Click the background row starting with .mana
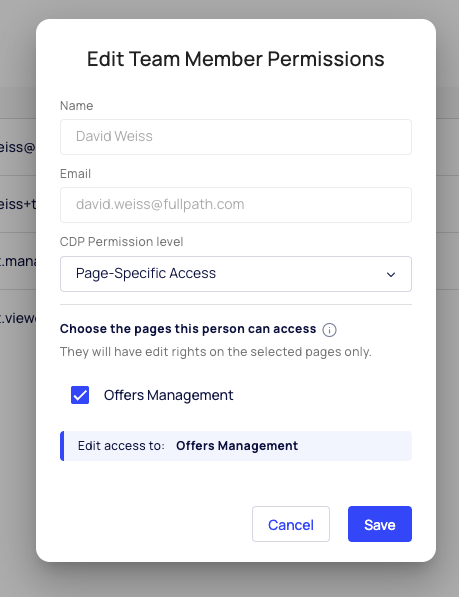The height and width of the screenshot is (597, 459). 18,261
